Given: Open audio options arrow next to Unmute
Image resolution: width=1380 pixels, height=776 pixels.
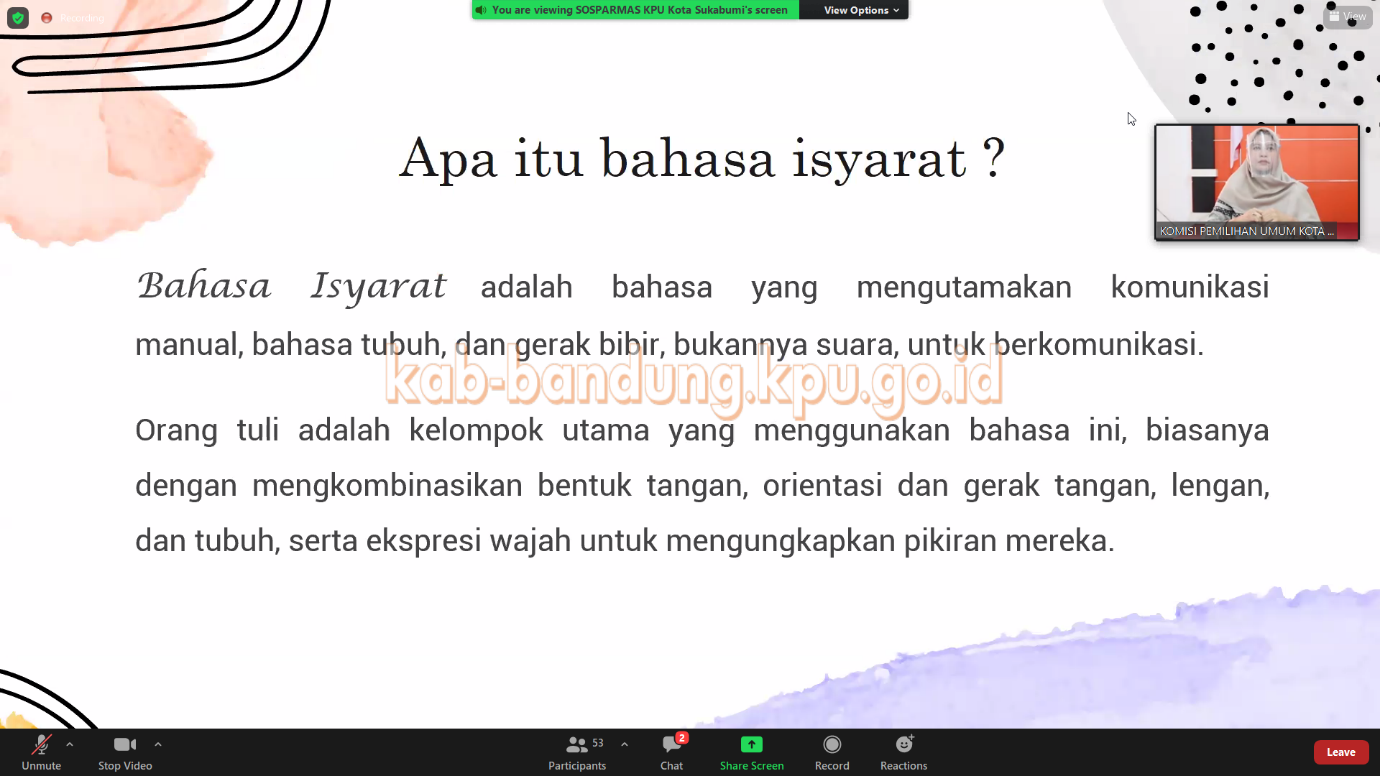Looking at the screenshot, I should pyautogui.click(x=69, y=744).
